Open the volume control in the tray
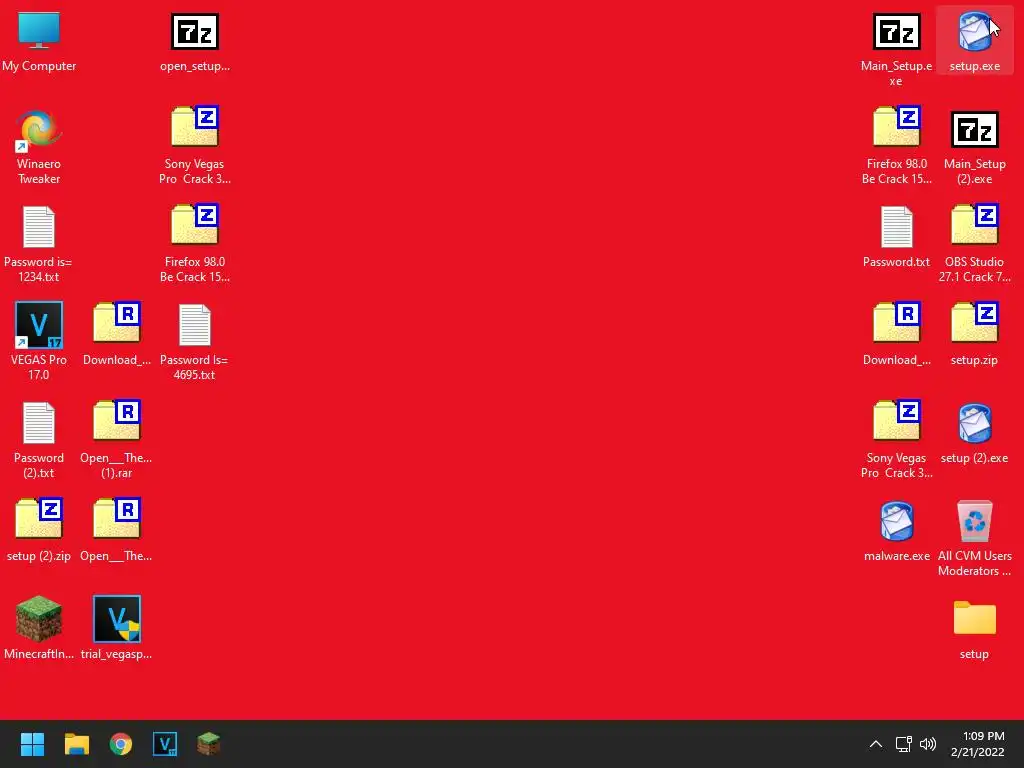The width and height of the screenshot is (1024, 768). 927,744
